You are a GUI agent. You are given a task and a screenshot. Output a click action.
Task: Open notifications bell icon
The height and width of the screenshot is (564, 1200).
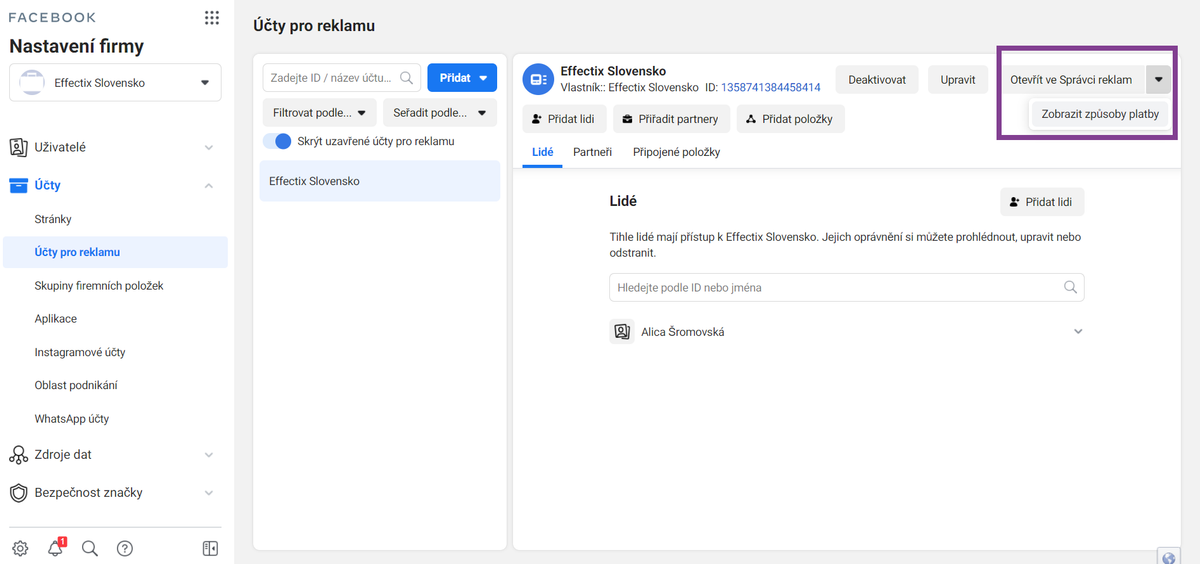[56, 548]
